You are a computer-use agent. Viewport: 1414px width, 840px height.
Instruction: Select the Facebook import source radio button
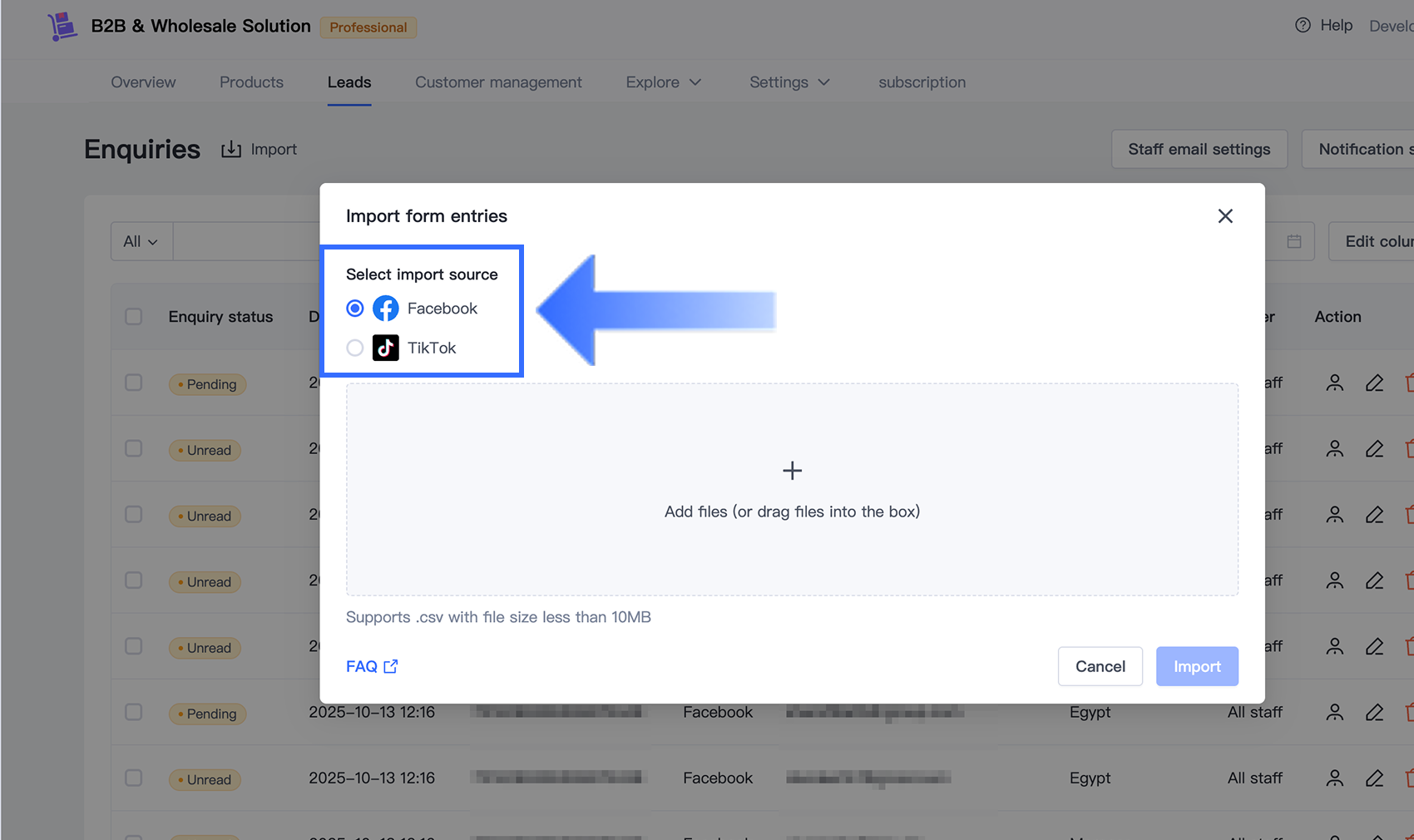click(x=355, y=309)
